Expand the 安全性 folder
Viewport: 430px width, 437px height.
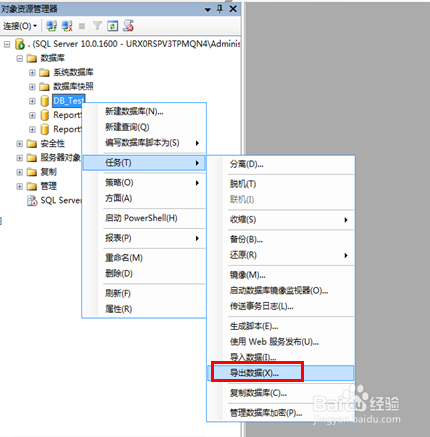click(20, 144)
